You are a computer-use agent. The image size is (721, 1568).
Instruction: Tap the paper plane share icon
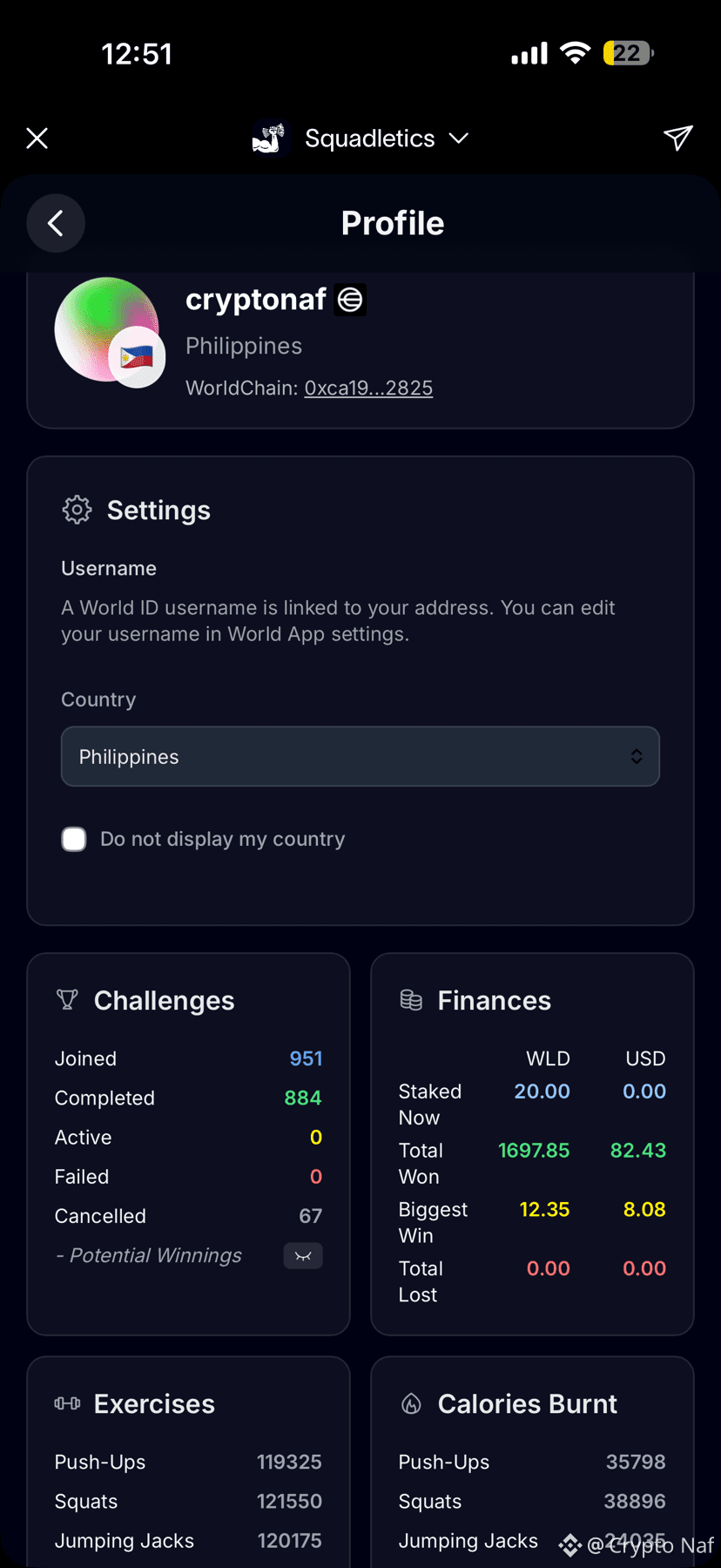(x=677, y=138)
